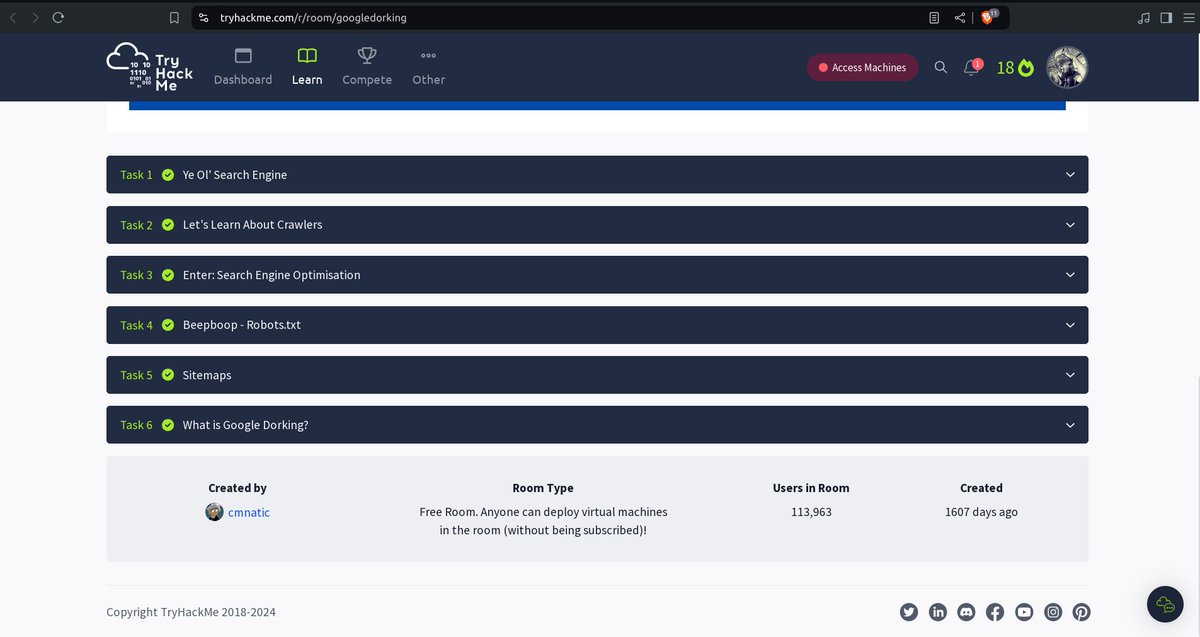Open the Brave Shields lion icon
The image size is (1200, 637).
(989, 17)
